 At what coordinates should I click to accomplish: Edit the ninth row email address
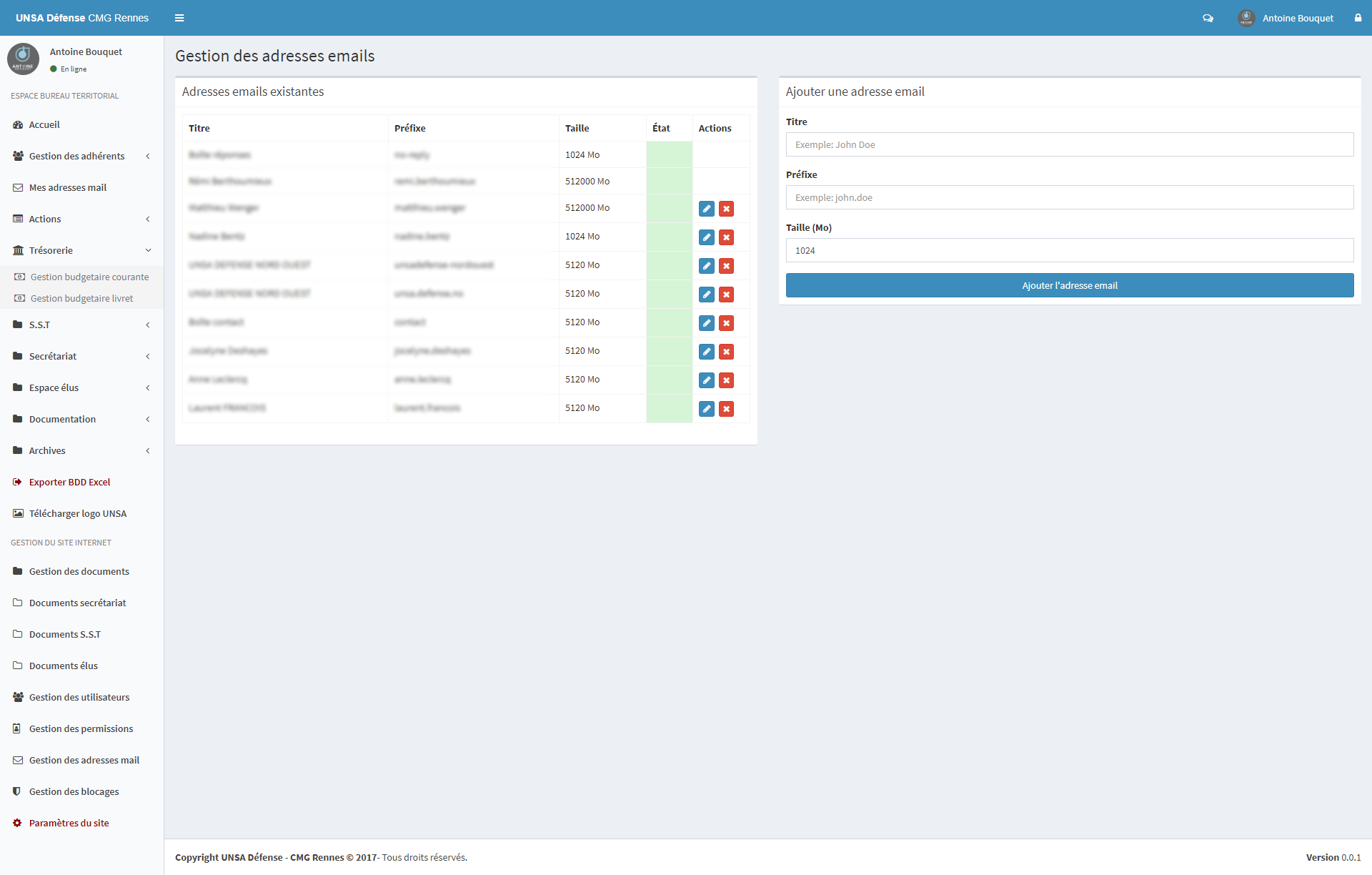pos(707,380)
